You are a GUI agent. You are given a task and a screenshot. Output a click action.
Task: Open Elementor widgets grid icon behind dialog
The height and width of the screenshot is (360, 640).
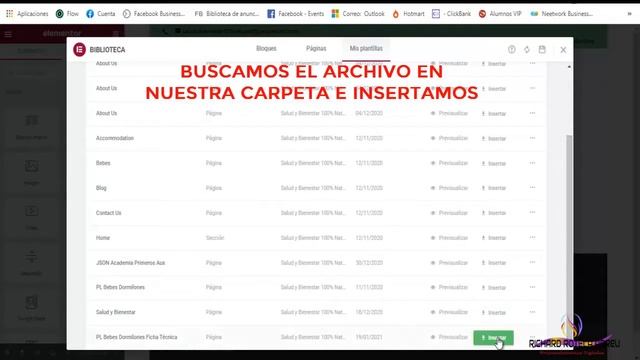point(116,34)
